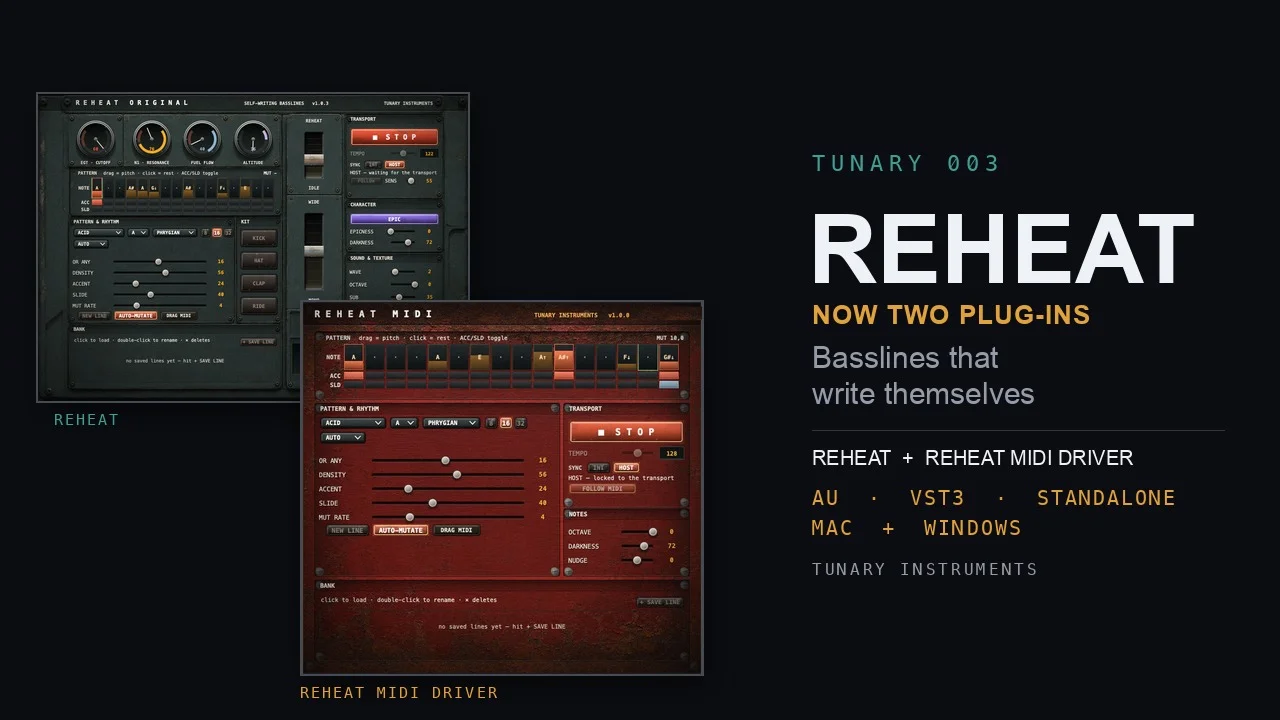
Task: Click the Mut Rate slider handle in Reheat MIDI
Action: 410,517
